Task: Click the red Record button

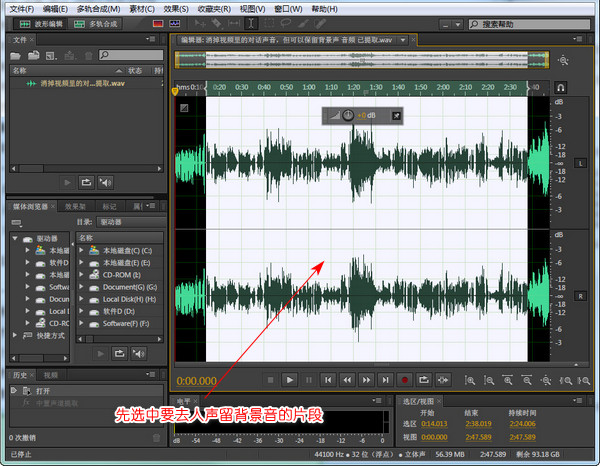Action: pos(404,380)
